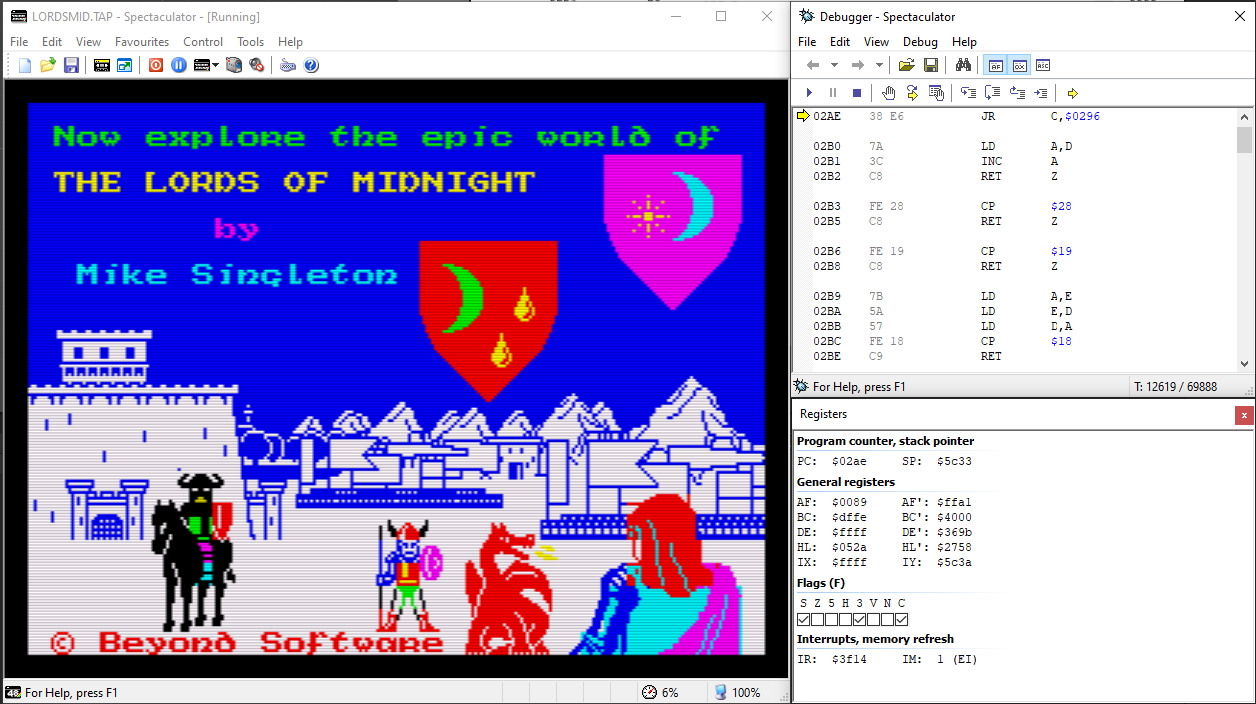Click the jump target $0296 in disassembly
Viewport: 1256px width, 704px height.
[1082, 116]
